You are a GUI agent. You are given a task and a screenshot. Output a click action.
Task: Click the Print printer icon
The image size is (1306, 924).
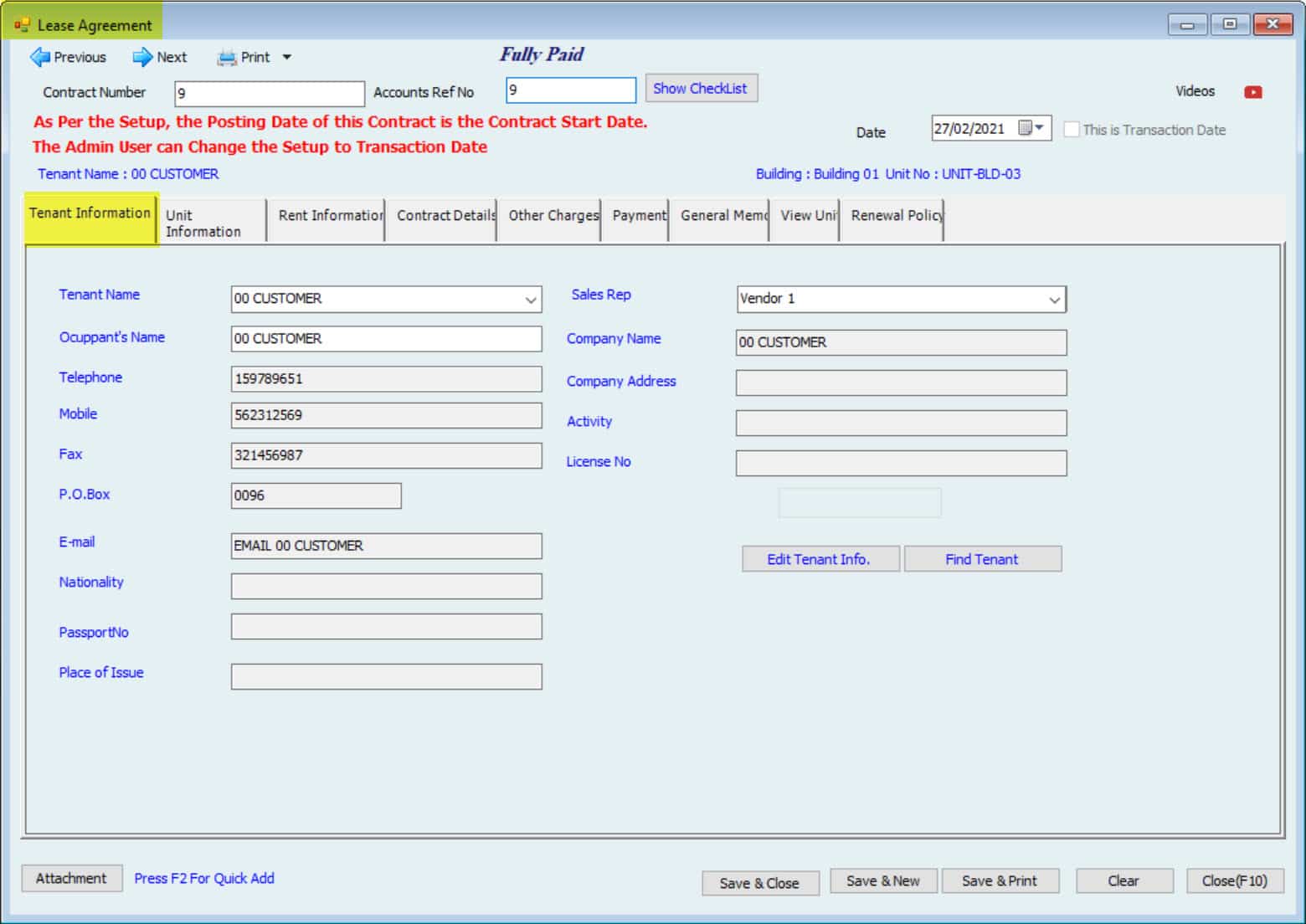coord(227,58)
